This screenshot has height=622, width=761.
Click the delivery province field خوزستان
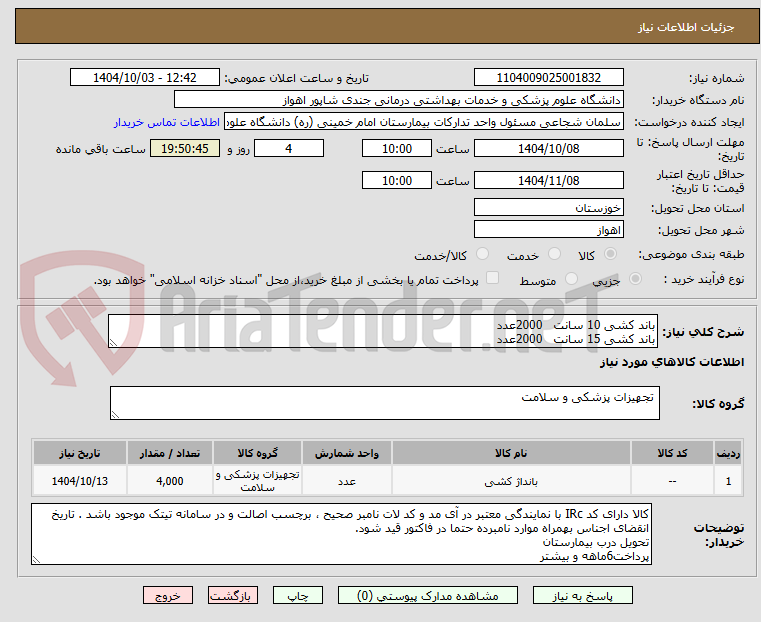[x=548, y=208]
